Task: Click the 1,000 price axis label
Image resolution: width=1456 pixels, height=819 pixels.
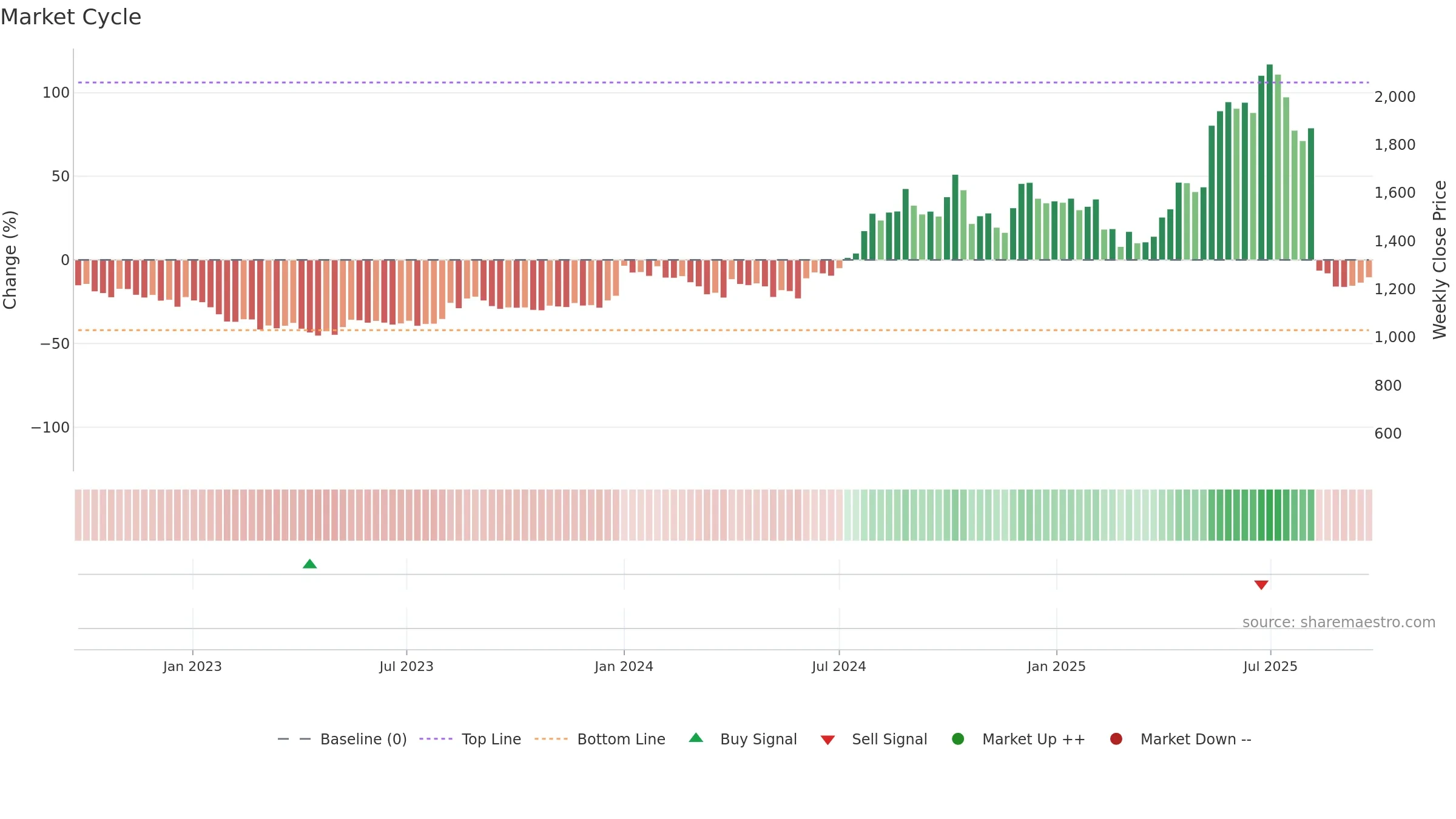Action: click(1395, 337)
